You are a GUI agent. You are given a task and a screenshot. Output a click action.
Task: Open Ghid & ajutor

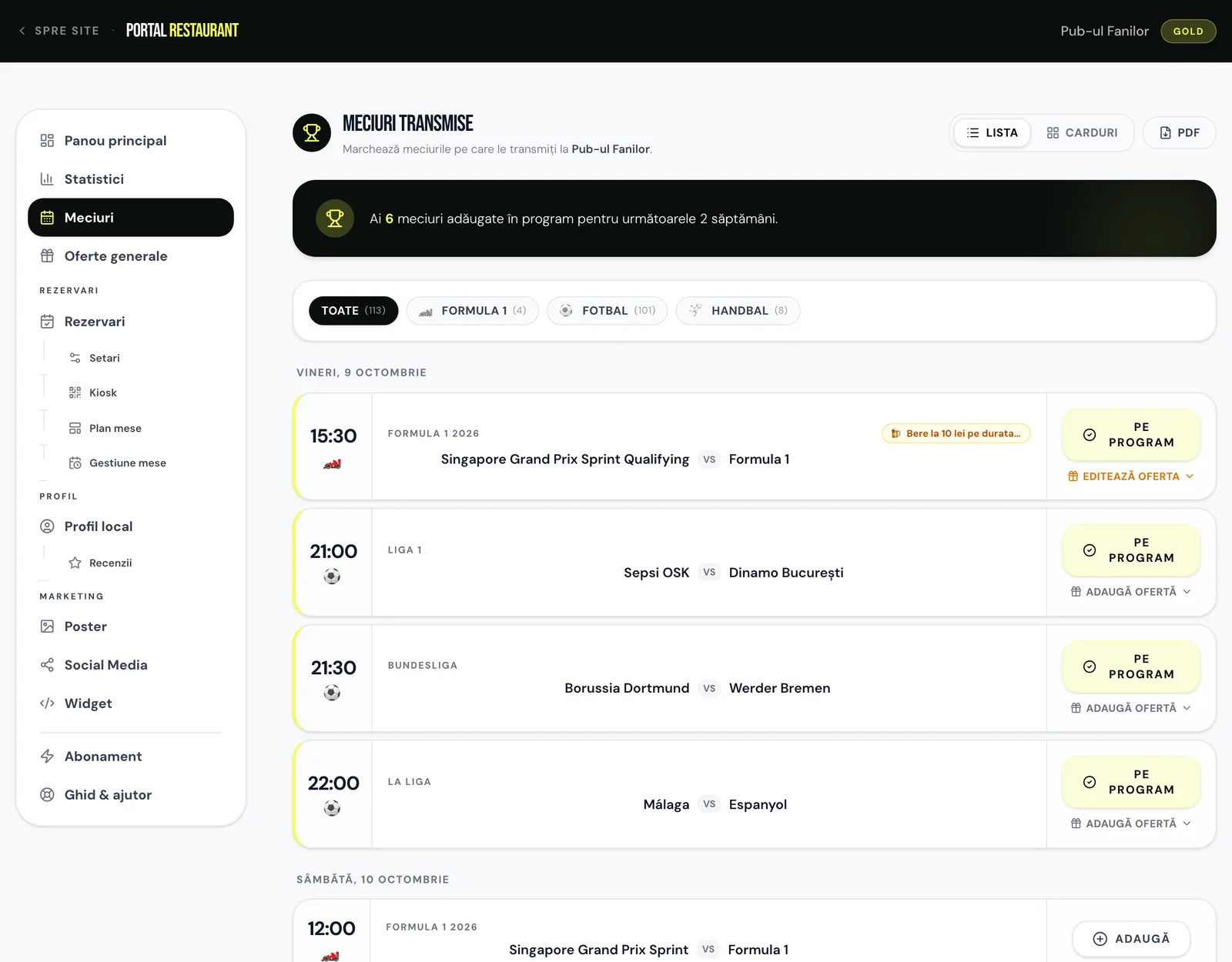point(131,795)
